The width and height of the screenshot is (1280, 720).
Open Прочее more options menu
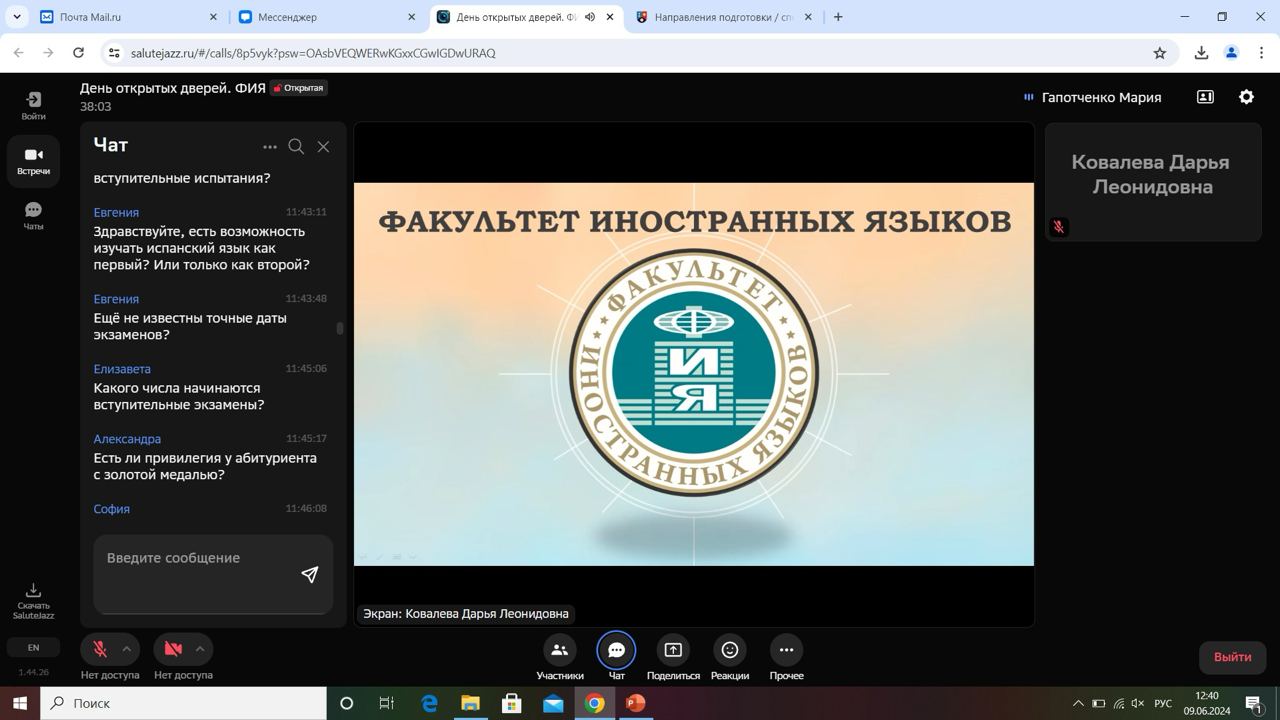tap(787, 658)
